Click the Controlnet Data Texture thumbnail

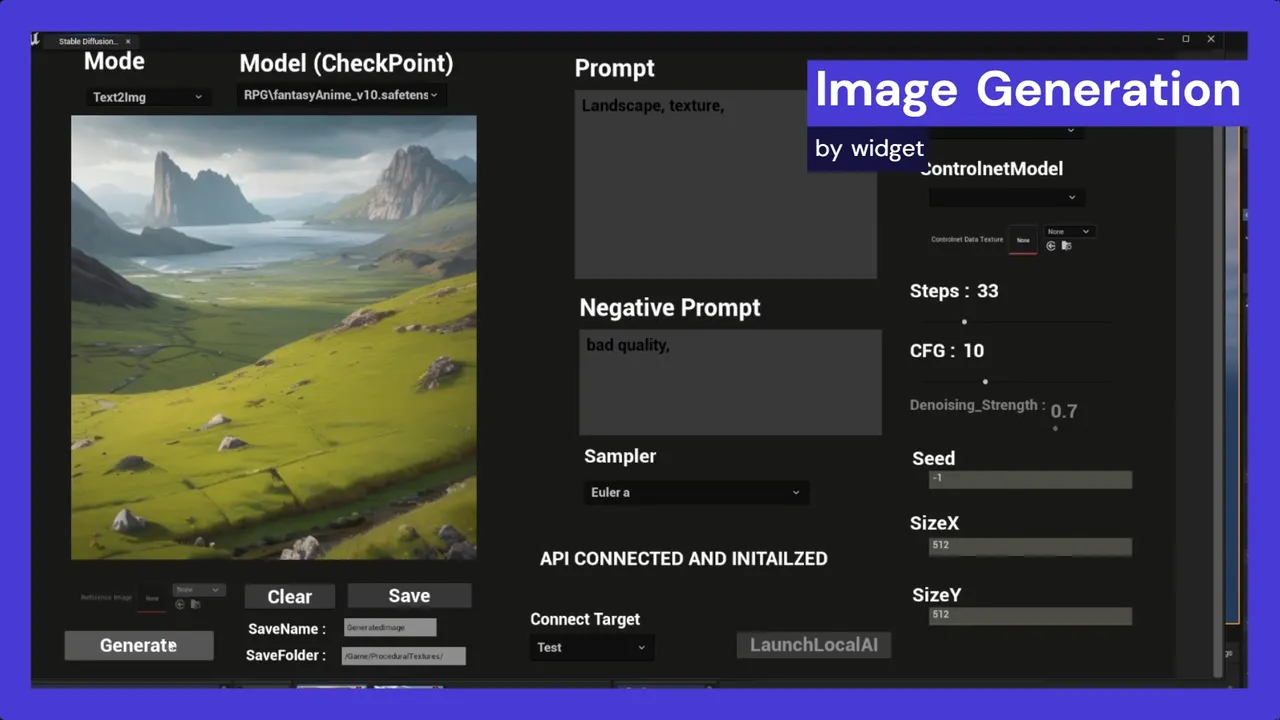[x=1022, y=240]
